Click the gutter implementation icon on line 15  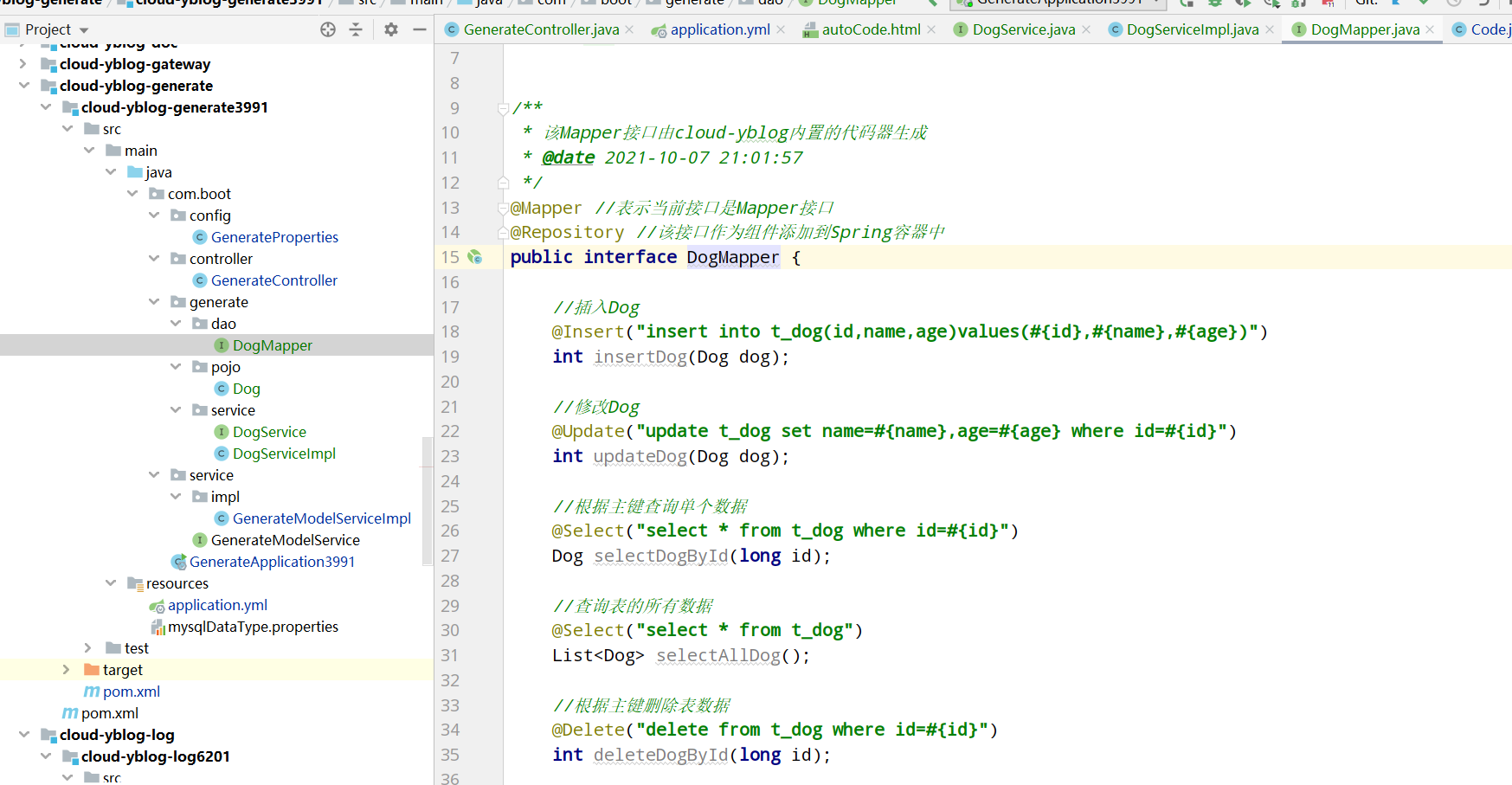474,257
